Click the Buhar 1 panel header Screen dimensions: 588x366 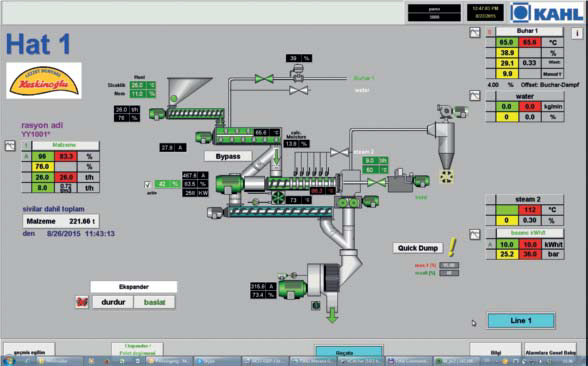point(529,32)
